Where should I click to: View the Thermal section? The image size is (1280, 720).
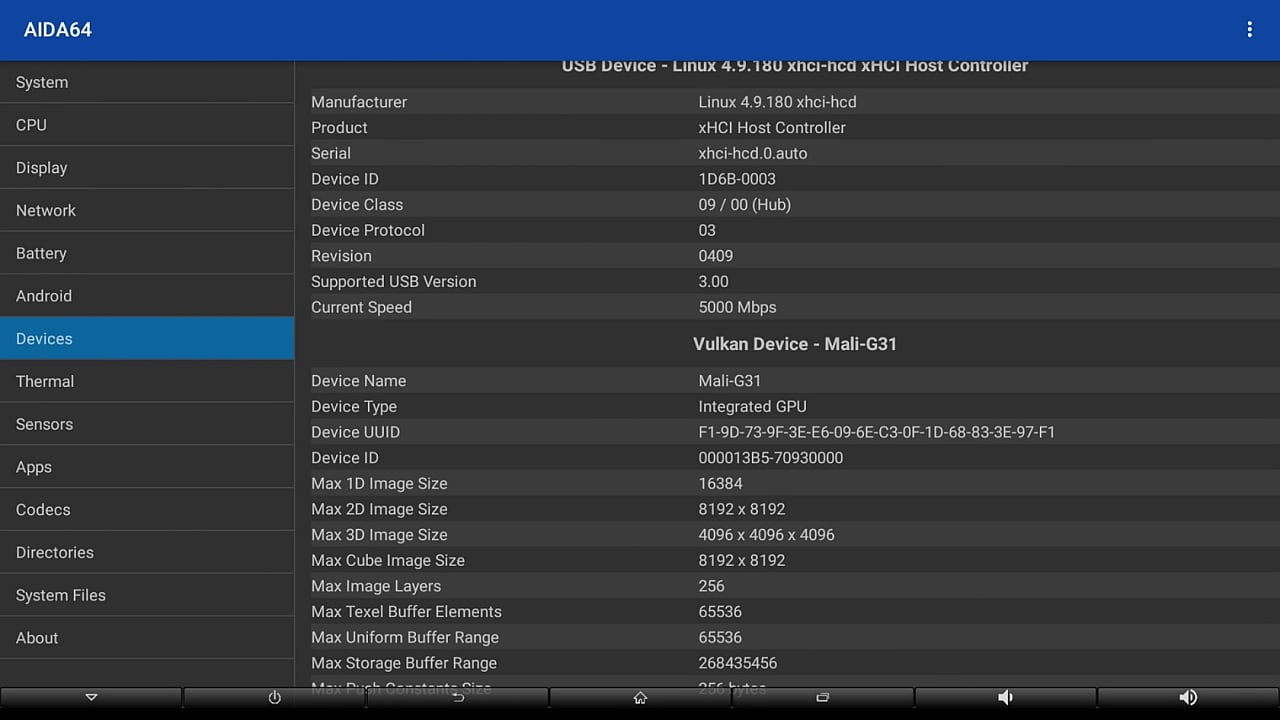pyautogui.click(x=147, y=381)
